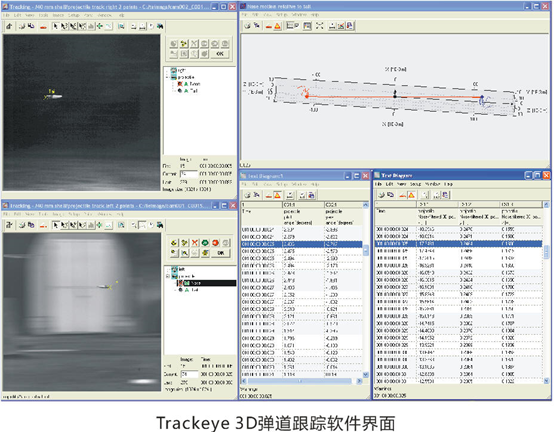Click the green round icon in the left-track panel
Viewport: 554px width, 432px height.
205,243
